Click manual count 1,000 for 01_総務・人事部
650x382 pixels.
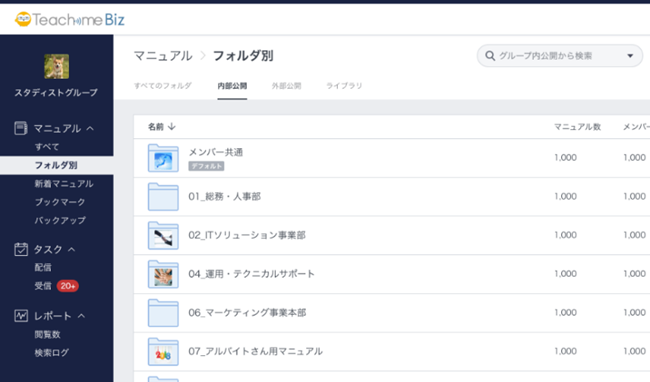(x=565, y=196)
